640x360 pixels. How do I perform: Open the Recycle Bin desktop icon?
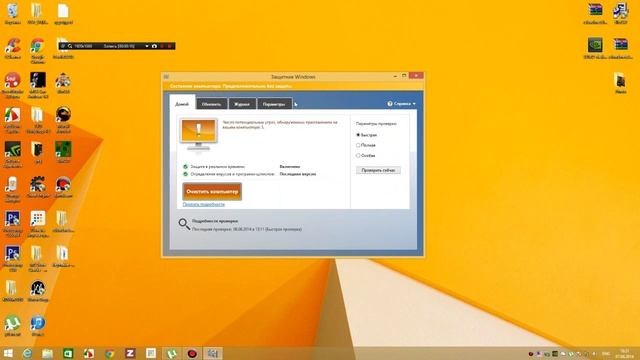pyautogui.click(x=13, y=13)
